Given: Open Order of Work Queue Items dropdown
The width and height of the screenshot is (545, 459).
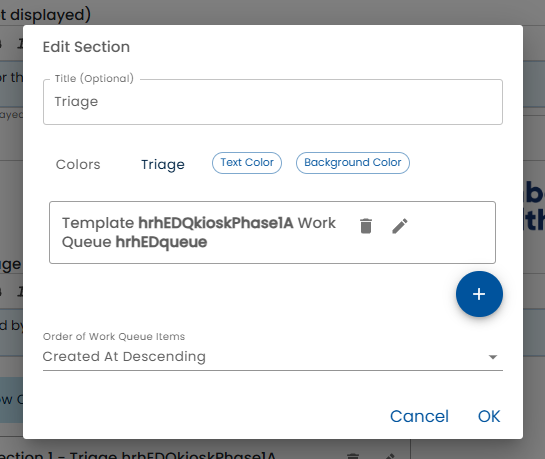Looking at the screenshot, I should pyautogui.click(x=273, y=356).
